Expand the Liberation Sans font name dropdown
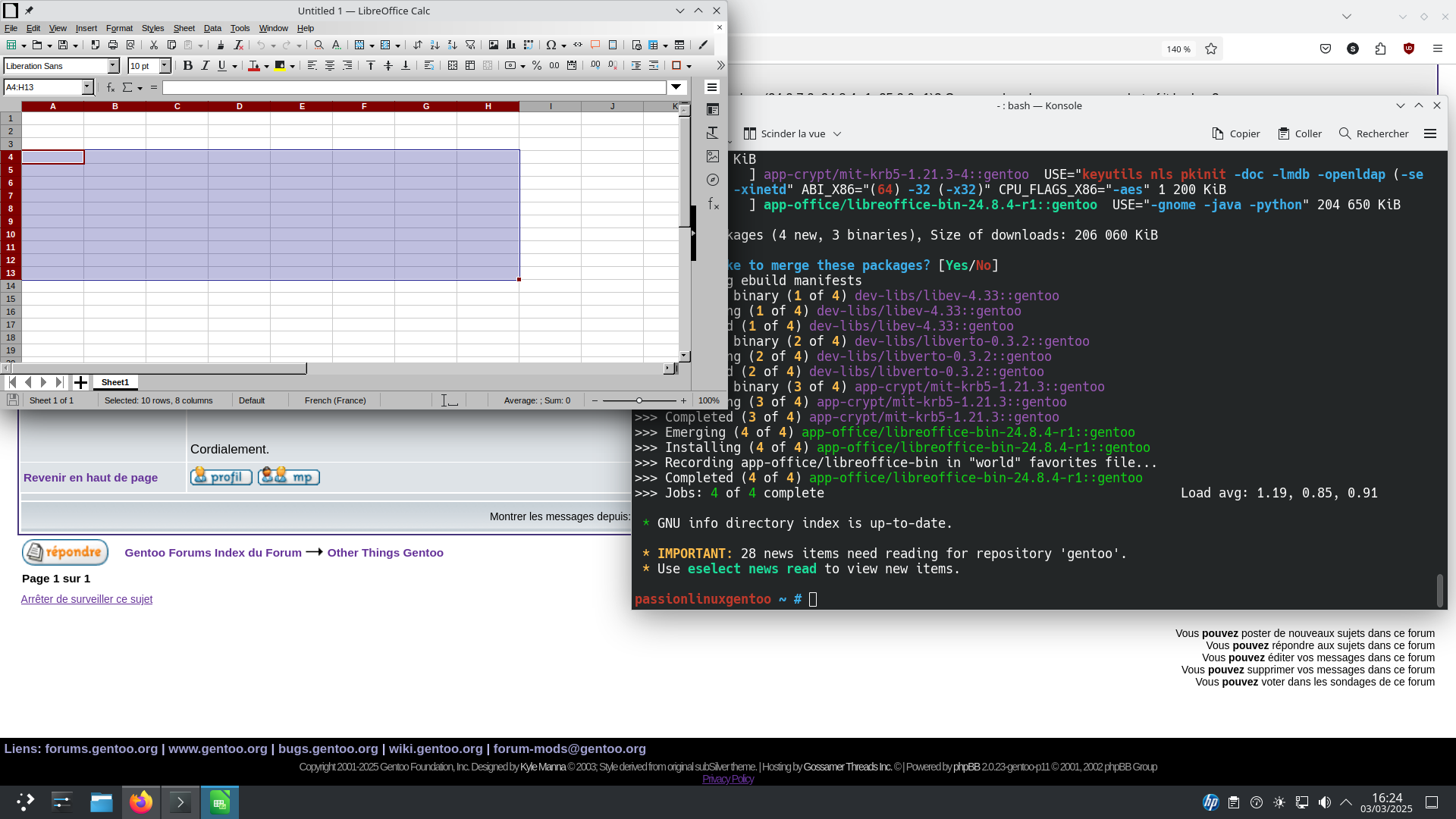The width and height of the screenshot is (1456, 819). (114, 66)
